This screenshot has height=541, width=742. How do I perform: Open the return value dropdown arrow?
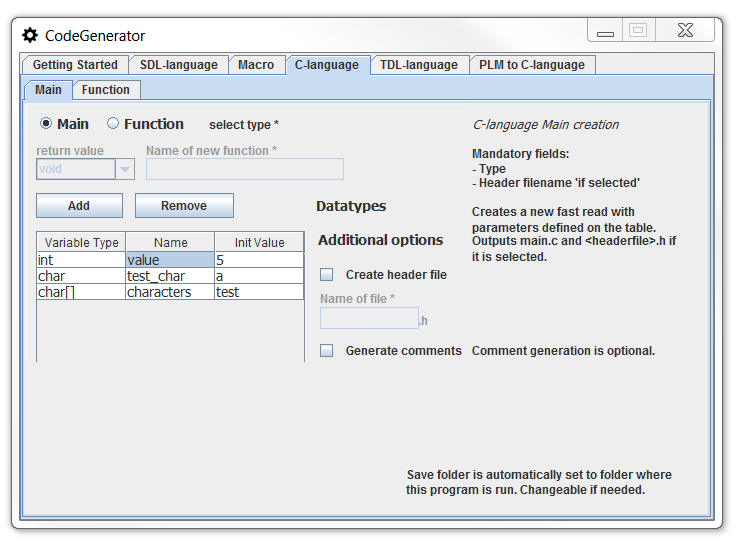tap(125, 169)
